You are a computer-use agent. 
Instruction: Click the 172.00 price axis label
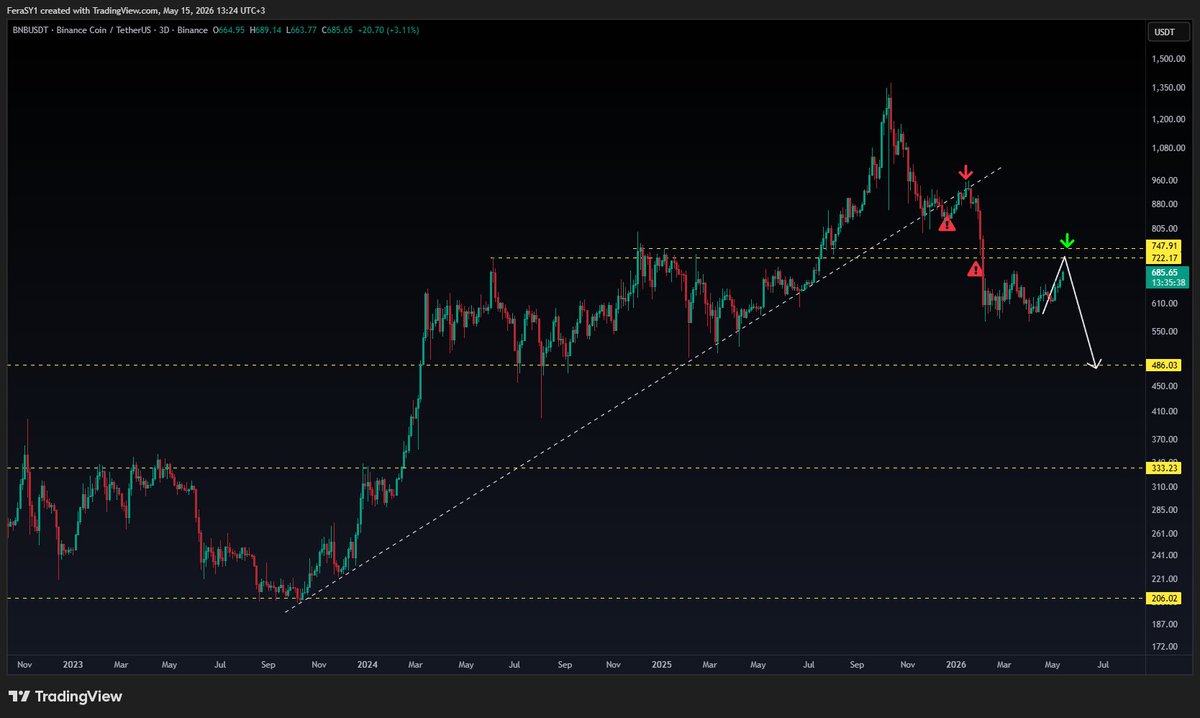1166,648
